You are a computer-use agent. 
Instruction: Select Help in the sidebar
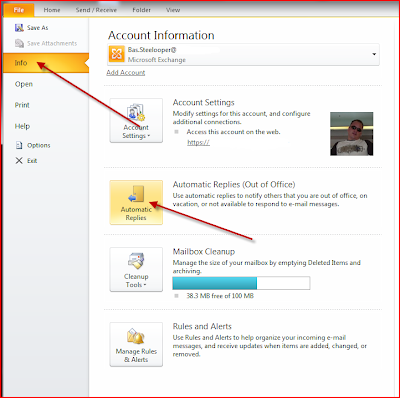22,126
